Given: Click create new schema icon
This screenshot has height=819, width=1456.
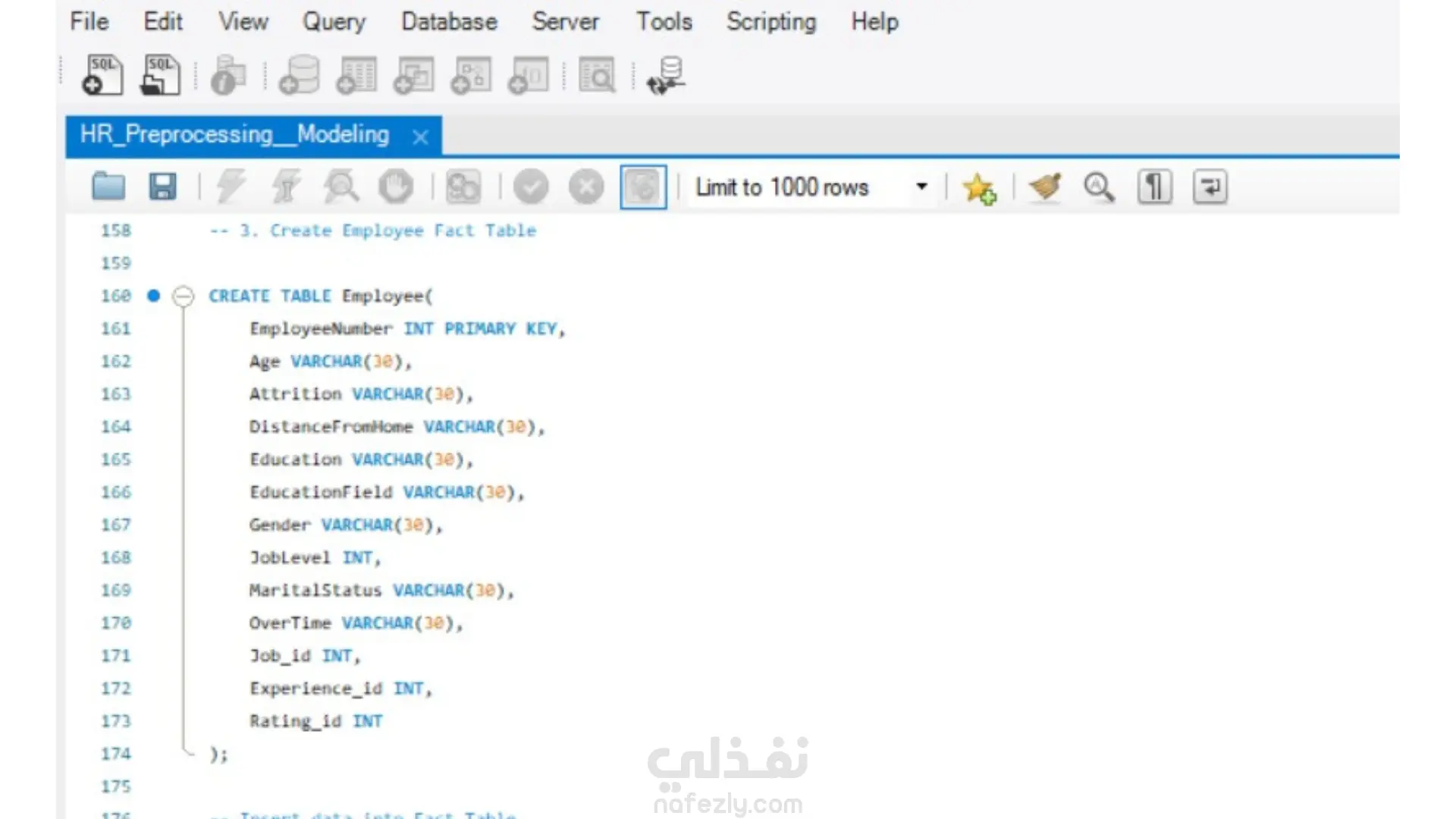Looking at the screenshot, I should tap(299, 75).
